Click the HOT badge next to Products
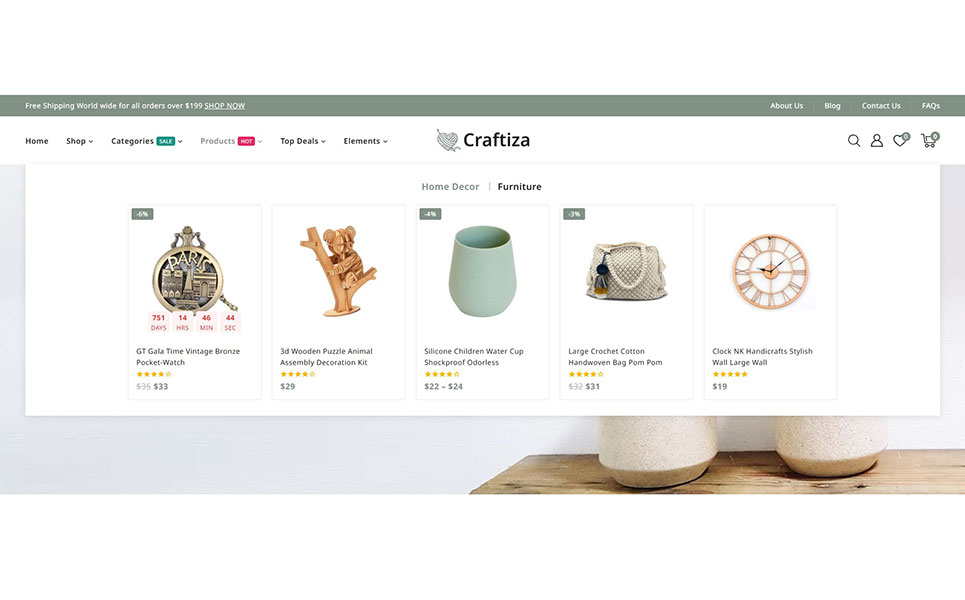The width and height of the screenshot is (965, 600). click(246, 142)
